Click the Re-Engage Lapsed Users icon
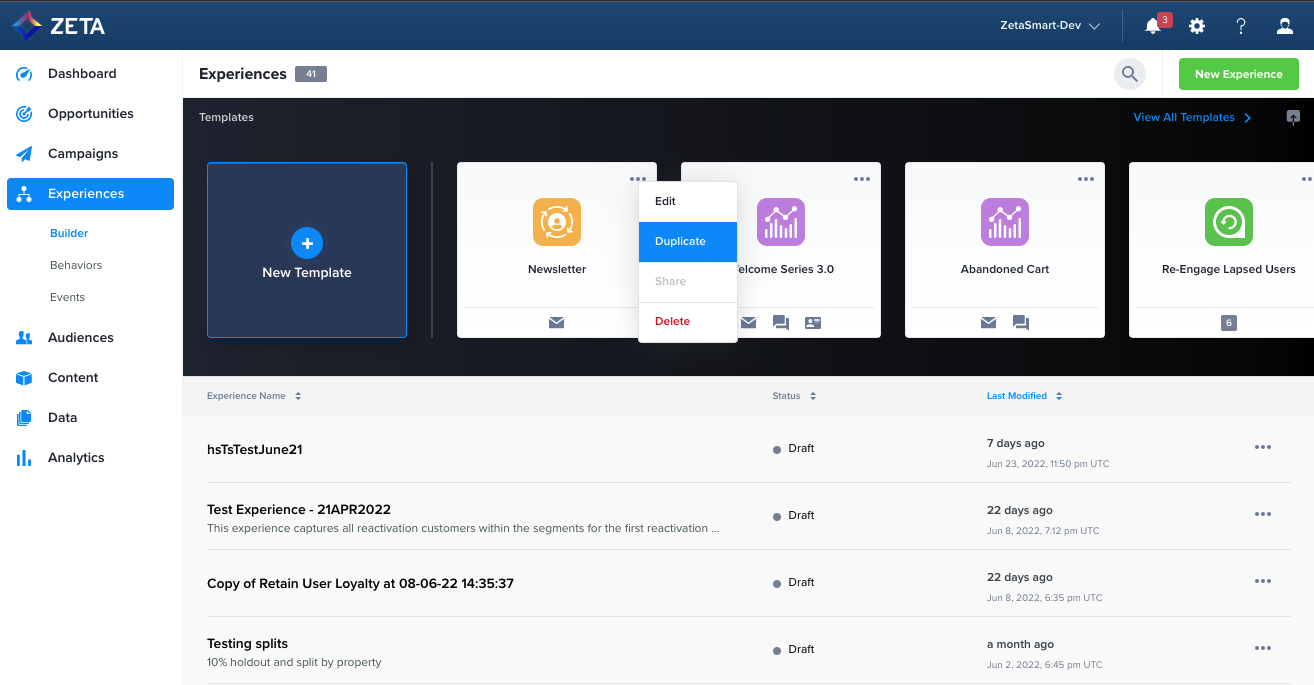 click(x=1229, y=222)
